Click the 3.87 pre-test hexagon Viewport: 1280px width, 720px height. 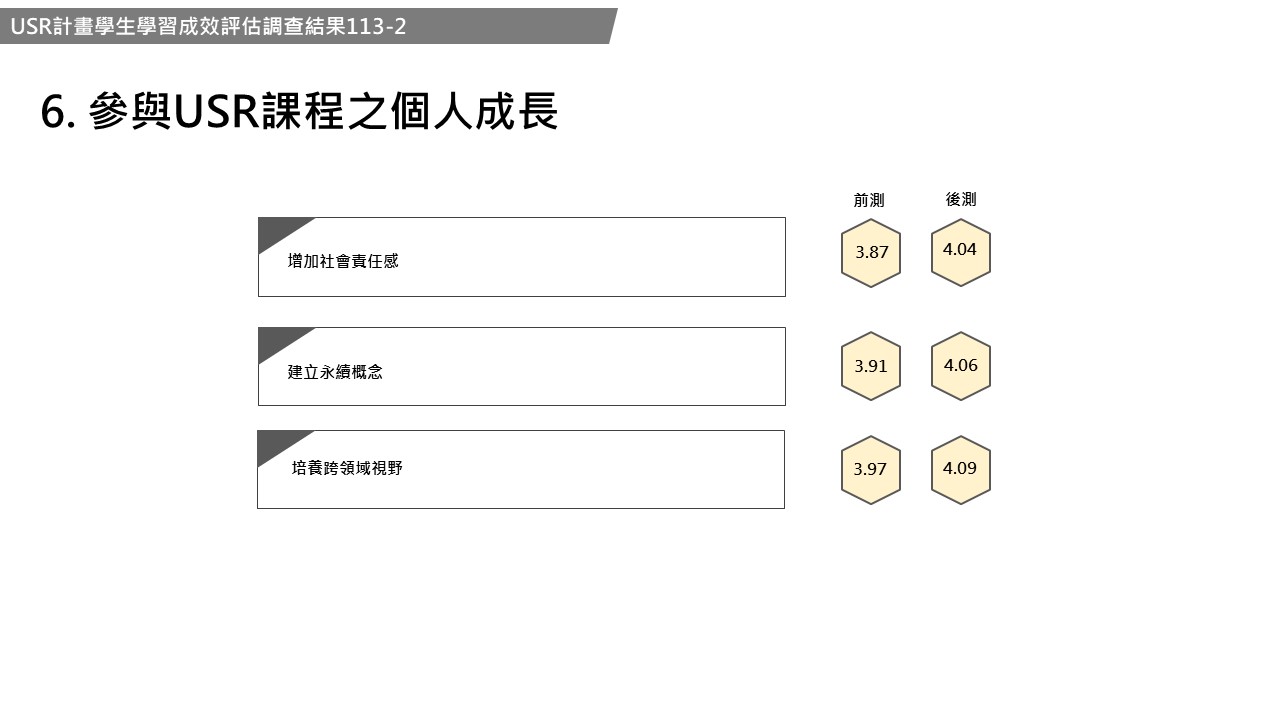click(x=871, y=253)
